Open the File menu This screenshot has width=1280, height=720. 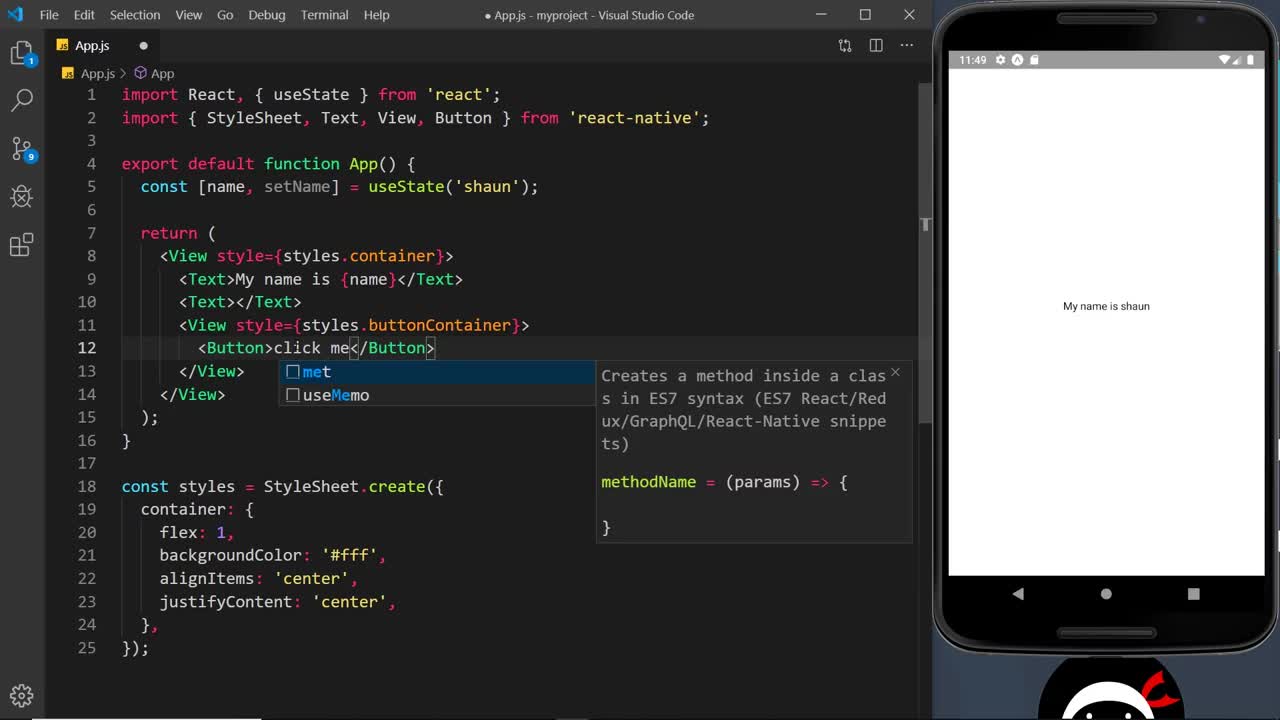pos(49,15)
